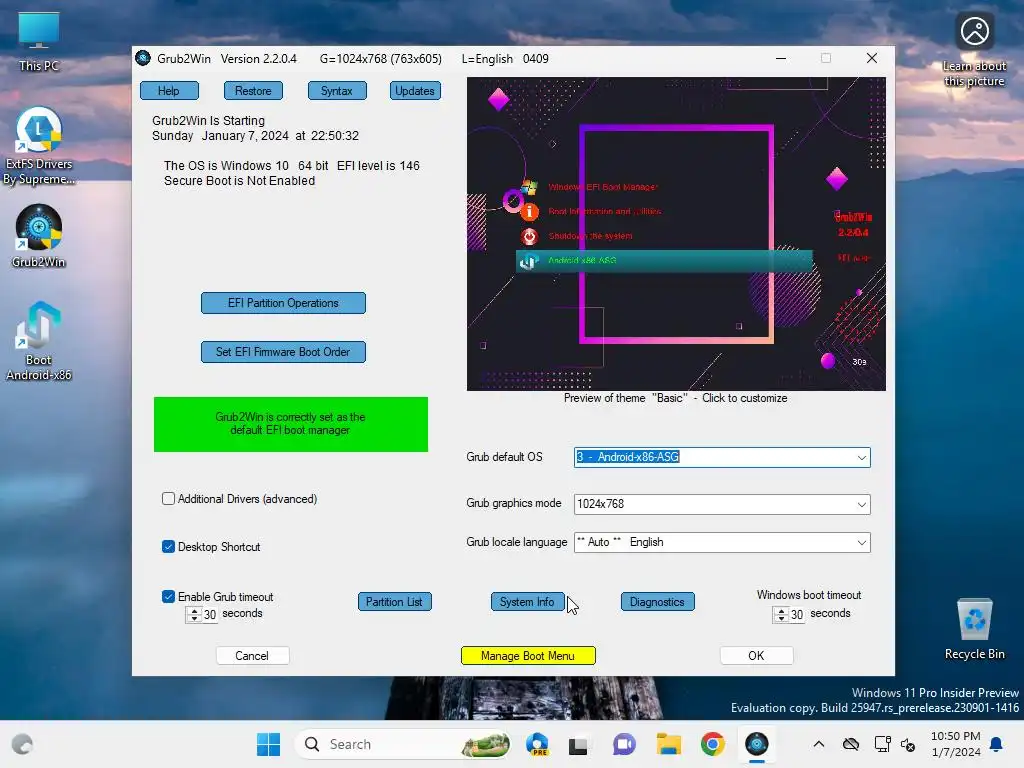Launch Google Chrome from the taskbar
Viewport: 1024px width, 768px height.
tap(712, 744)
